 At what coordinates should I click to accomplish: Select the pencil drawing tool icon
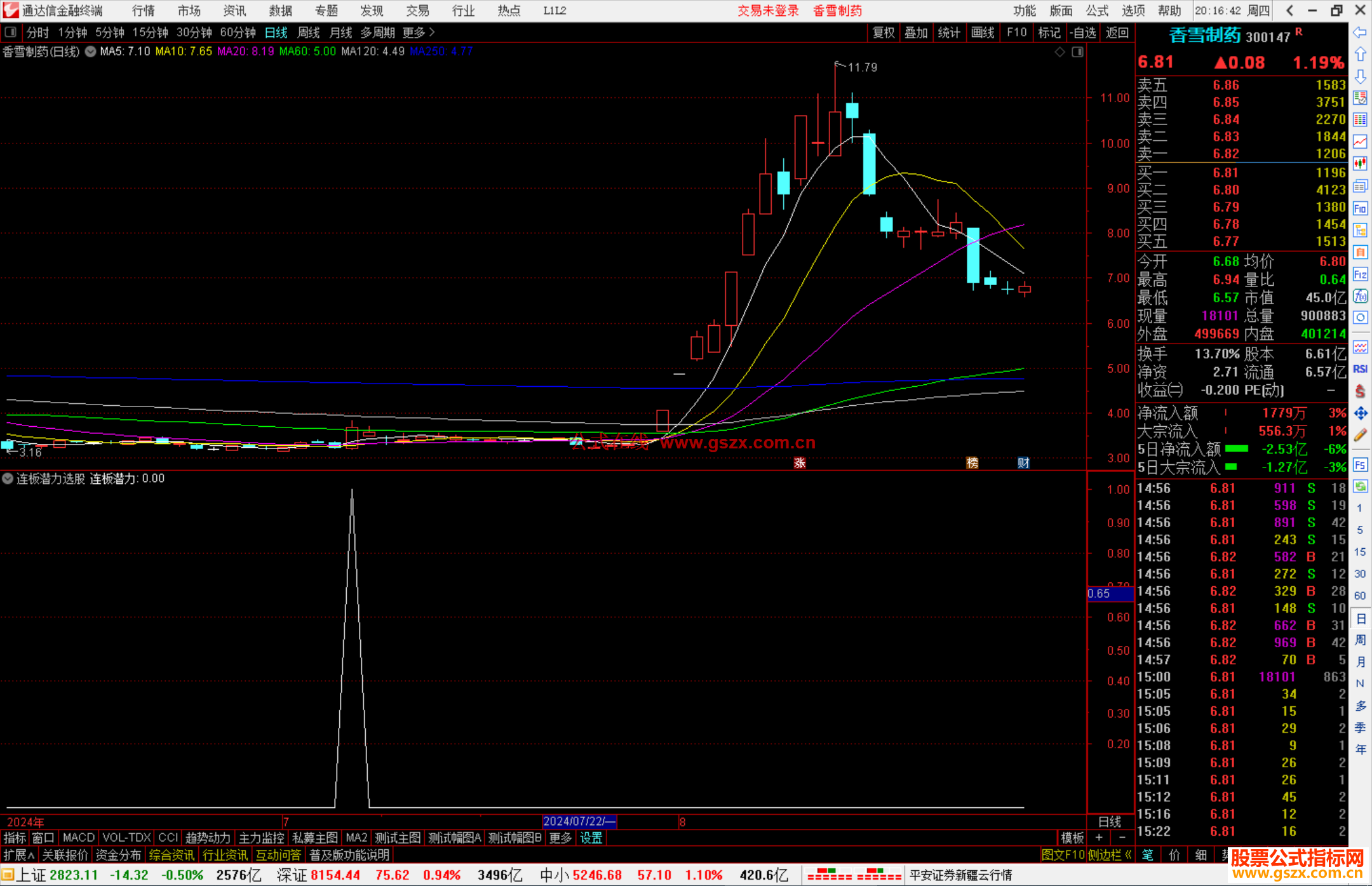click(1360, 436)
